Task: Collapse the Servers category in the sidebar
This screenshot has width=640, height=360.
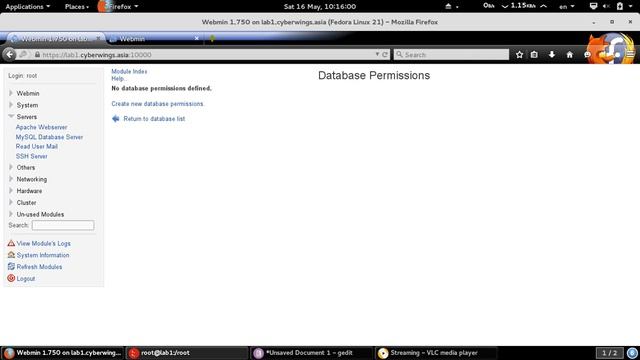Action: pyautogui.click(x=11, y=117)
